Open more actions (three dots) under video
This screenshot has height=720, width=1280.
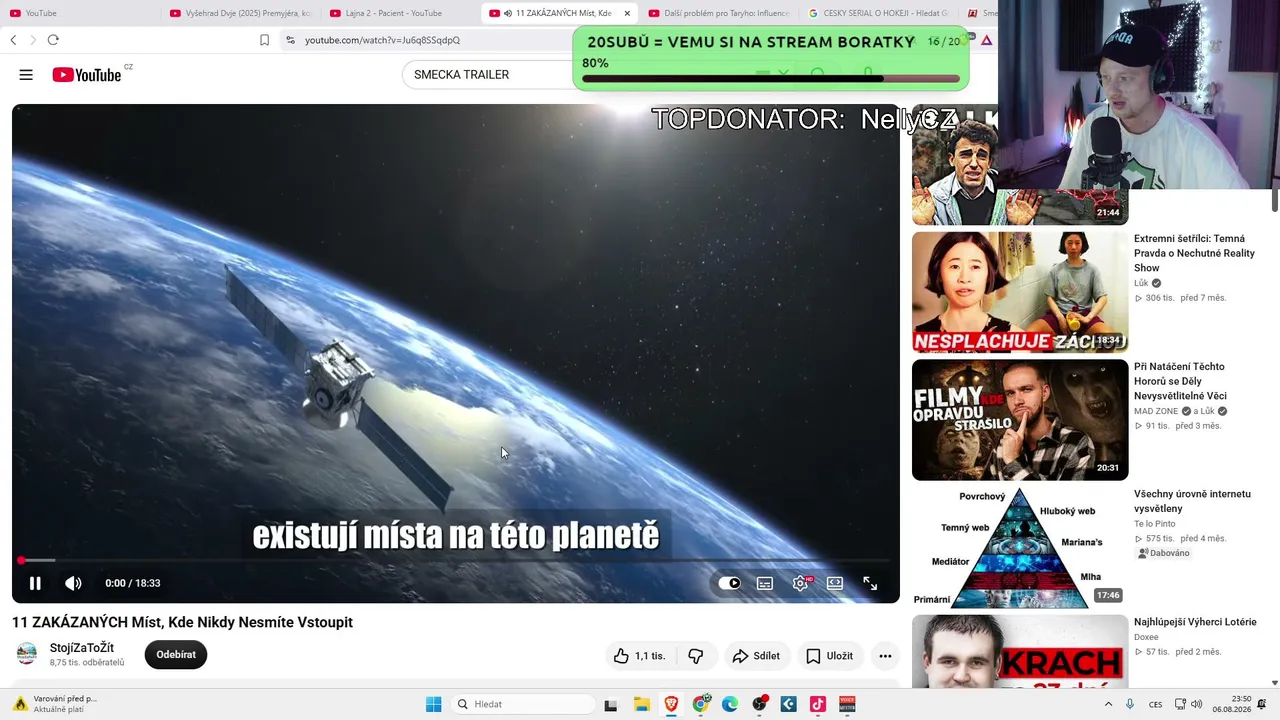pyautogui.click(x=885, y=656)
